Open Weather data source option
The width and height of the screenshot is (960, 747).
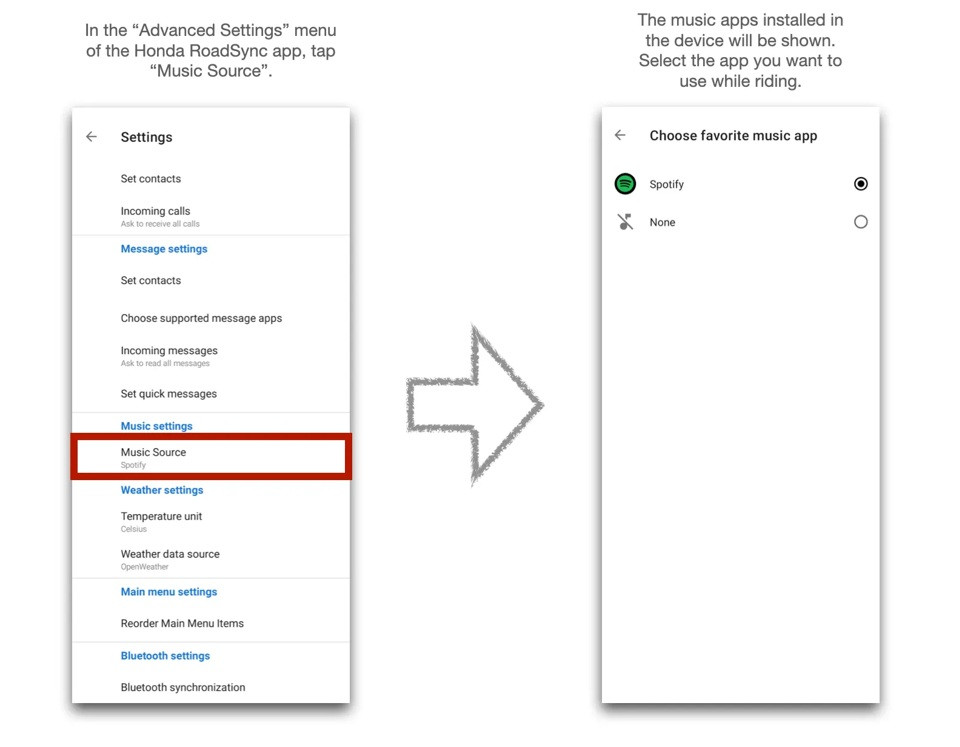tap(211, 559)
